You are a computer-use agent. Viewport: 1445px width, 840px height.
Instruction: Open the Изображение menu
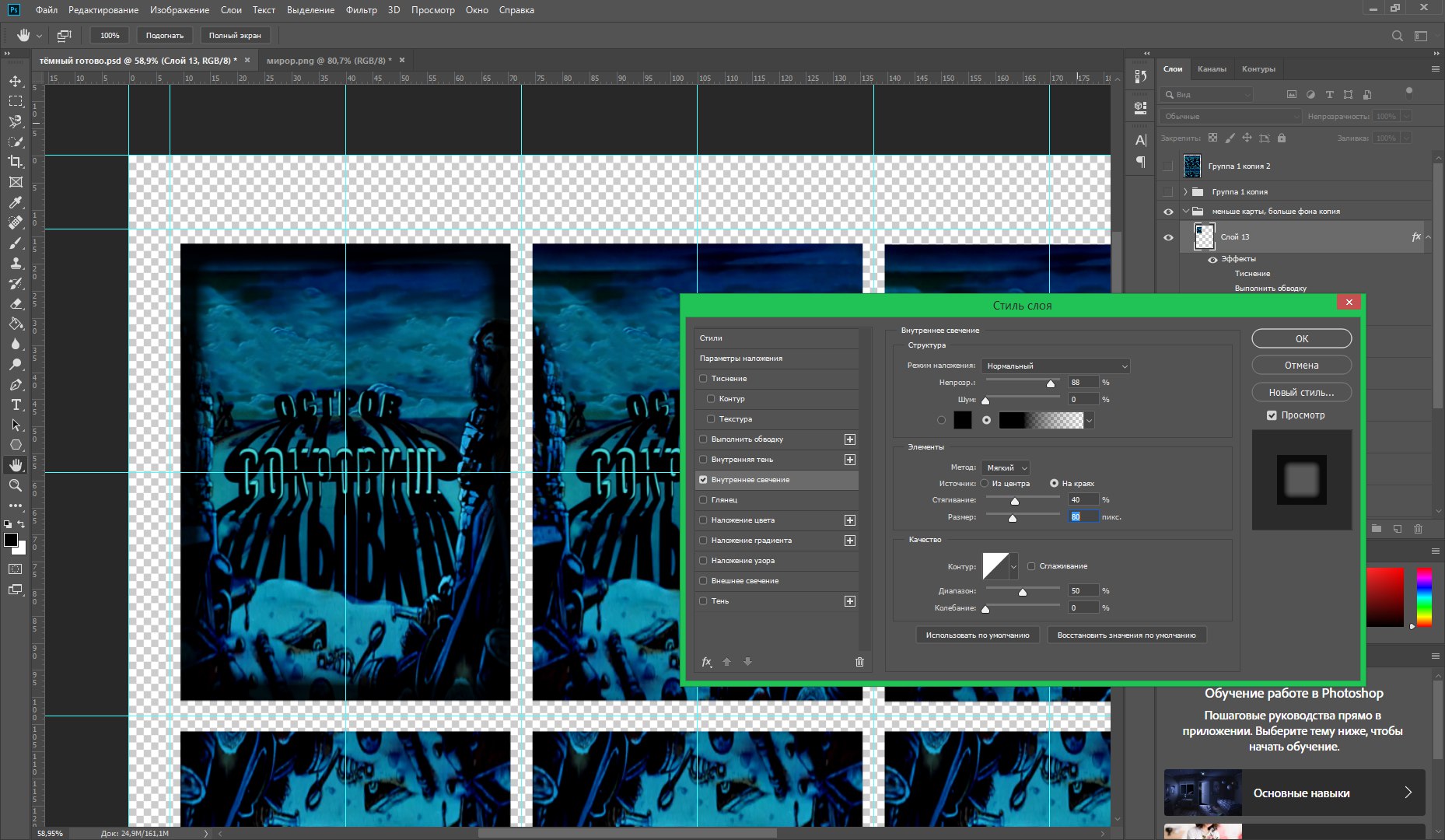[180, 10]
